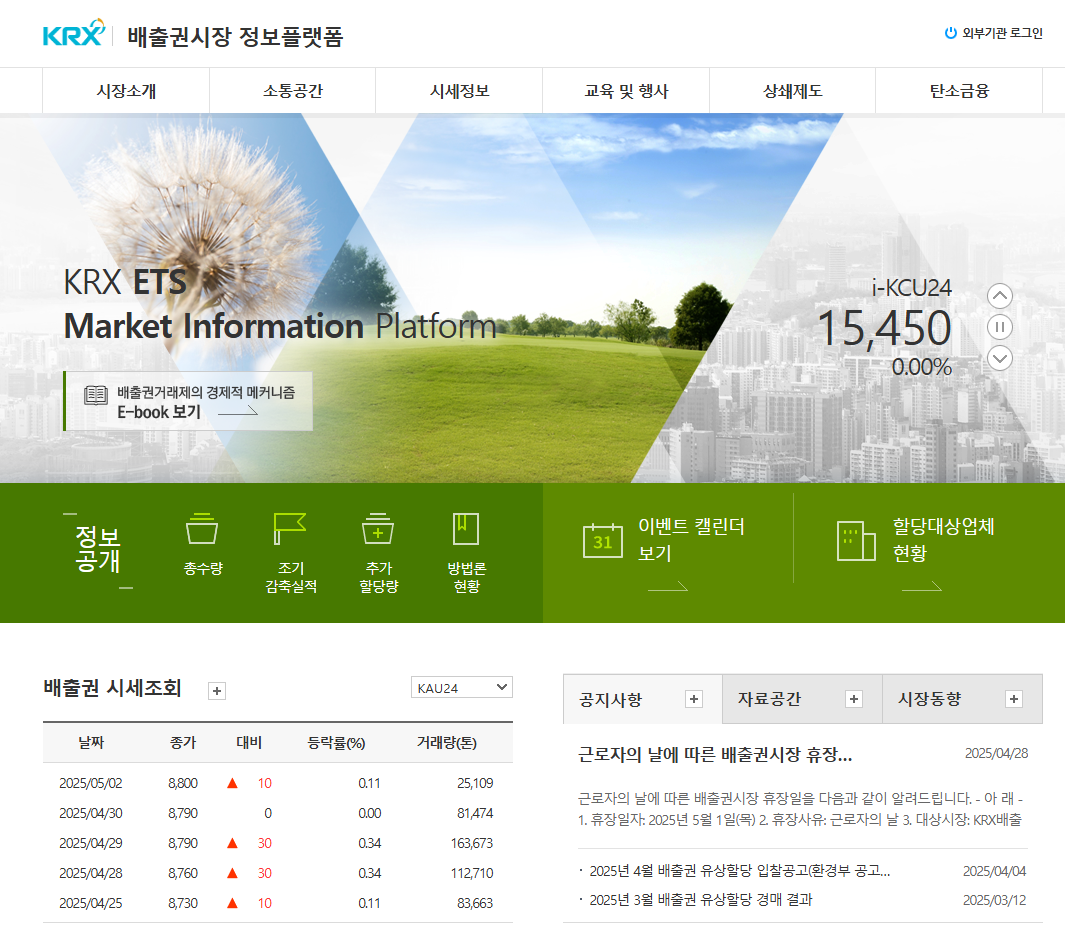Open the 소통공간 menu
Viewport: 1065px width, 941px height.
[293, 90]
